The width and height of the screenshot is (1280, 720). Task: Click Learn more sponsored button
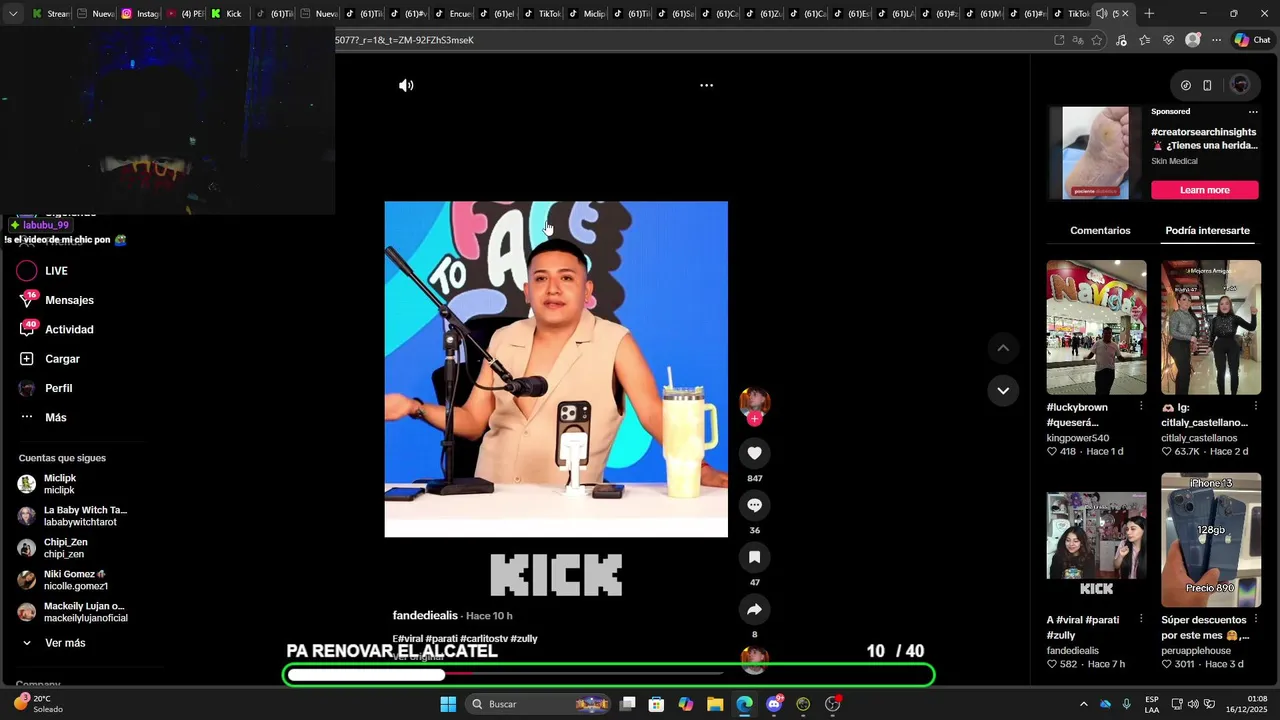click(1204, 190)
